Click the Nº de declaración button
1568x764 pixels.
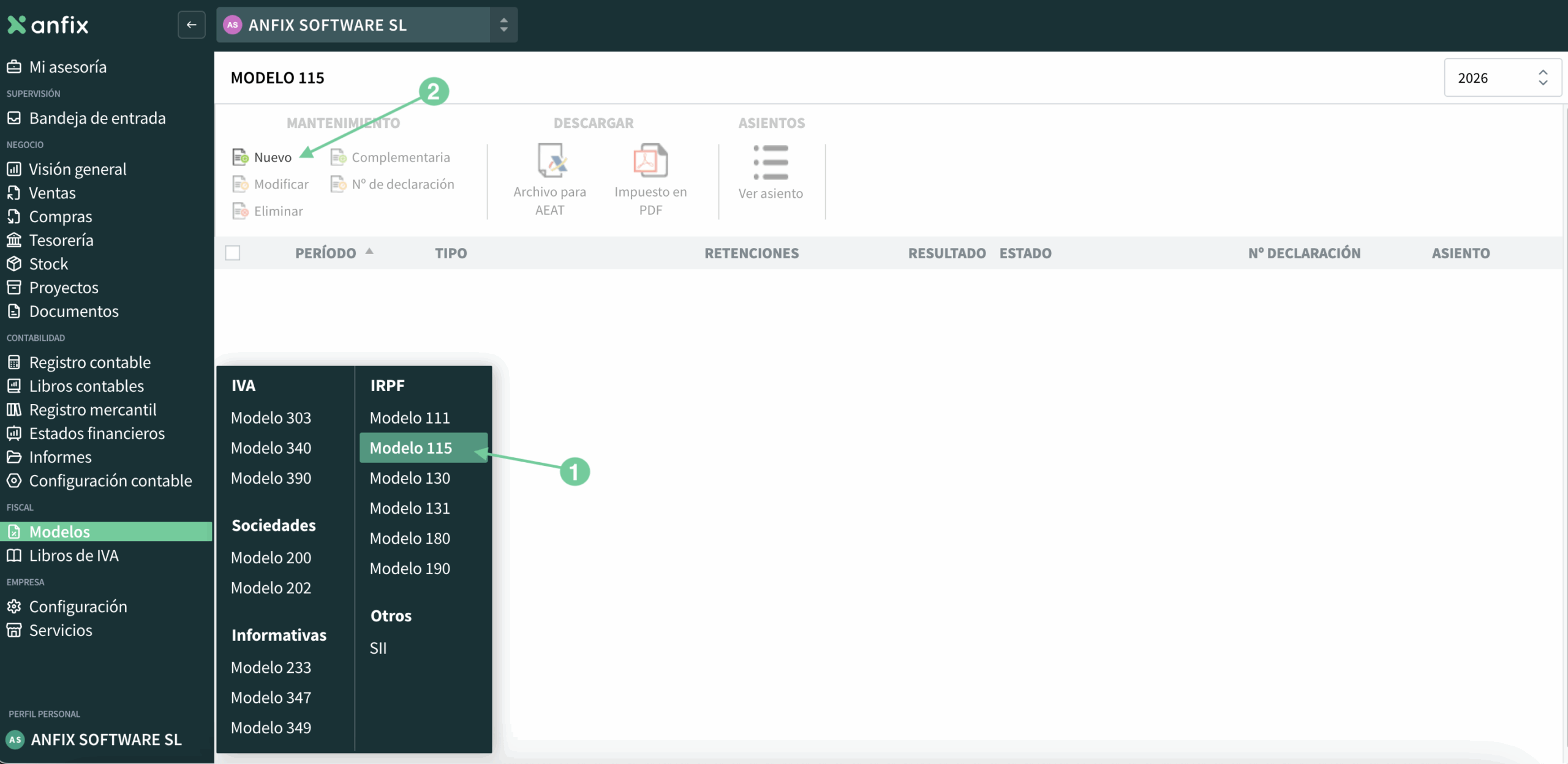[x=393, y=184]
